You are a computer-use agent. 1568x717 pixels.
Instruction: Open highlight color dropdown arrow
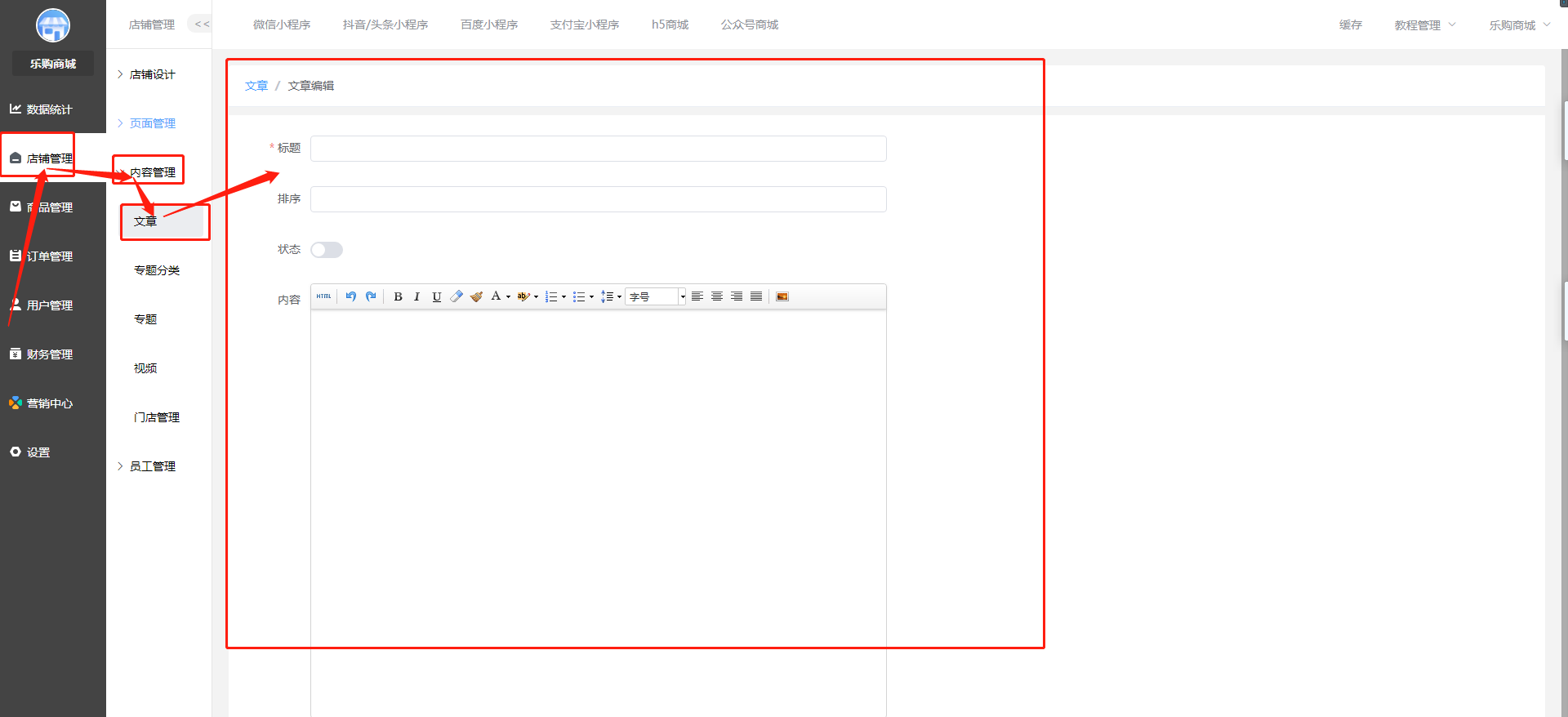[x=536, y=297]
